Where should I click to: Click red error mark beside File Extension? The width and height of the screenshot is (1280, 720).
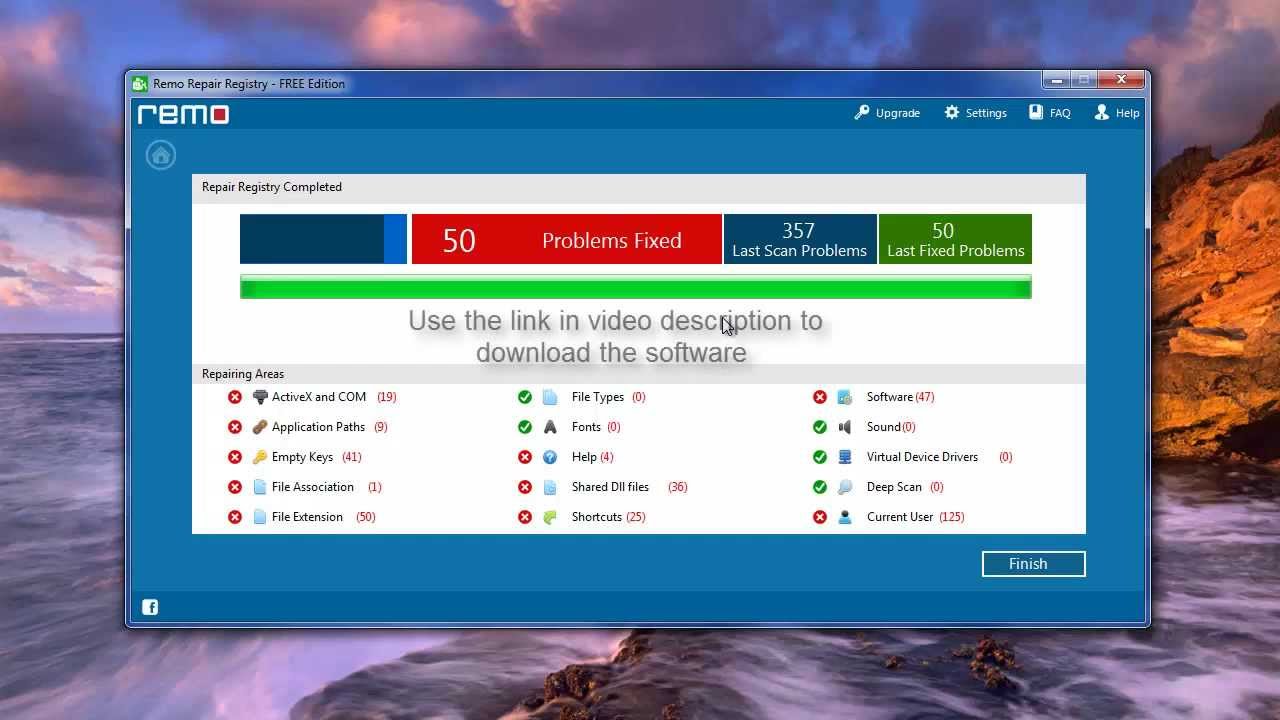point(235,517)
